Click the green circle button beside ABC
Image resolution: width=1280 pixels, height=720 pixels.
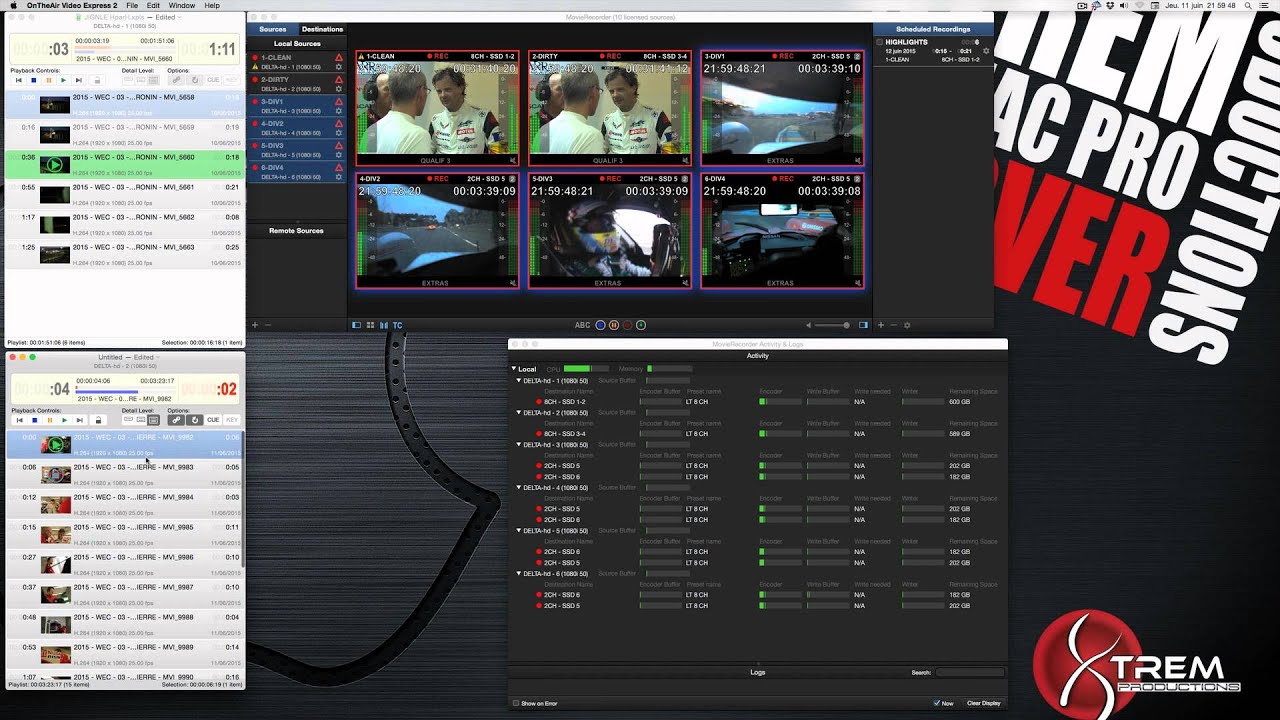[x=641, y=325]
